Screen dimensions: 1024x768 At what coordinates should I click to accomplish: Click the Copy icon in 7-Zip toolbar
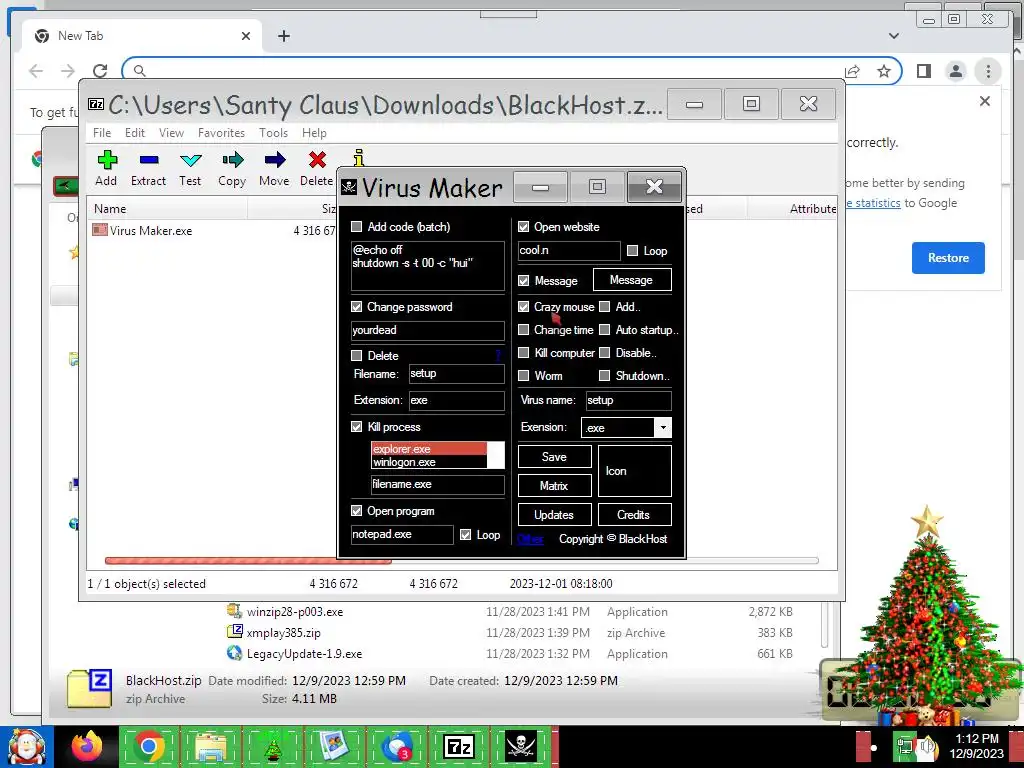pos(232,160)
